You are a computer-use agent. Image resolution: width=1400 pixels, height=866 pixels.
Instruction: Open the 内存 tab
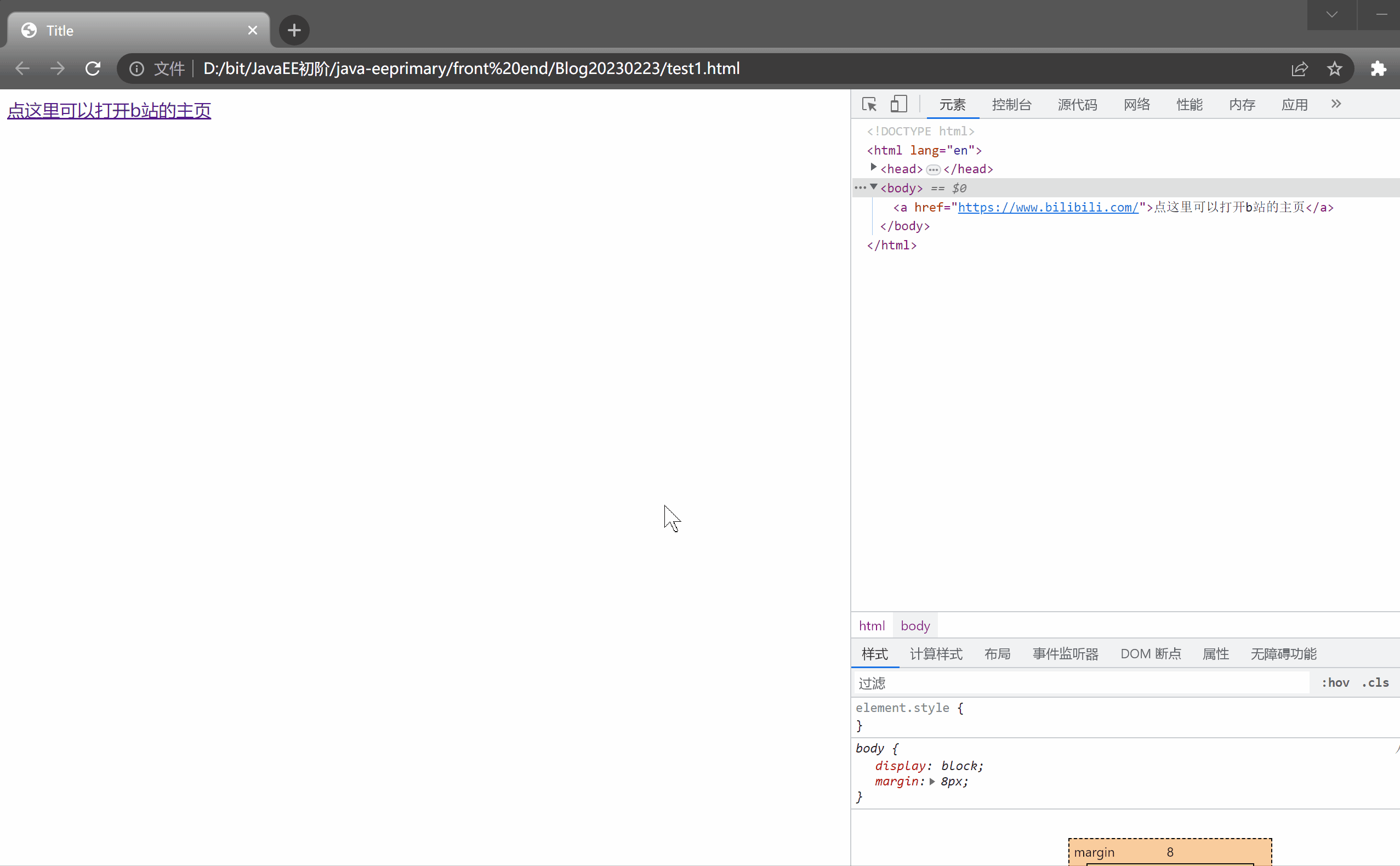[x=1243, y=105]
